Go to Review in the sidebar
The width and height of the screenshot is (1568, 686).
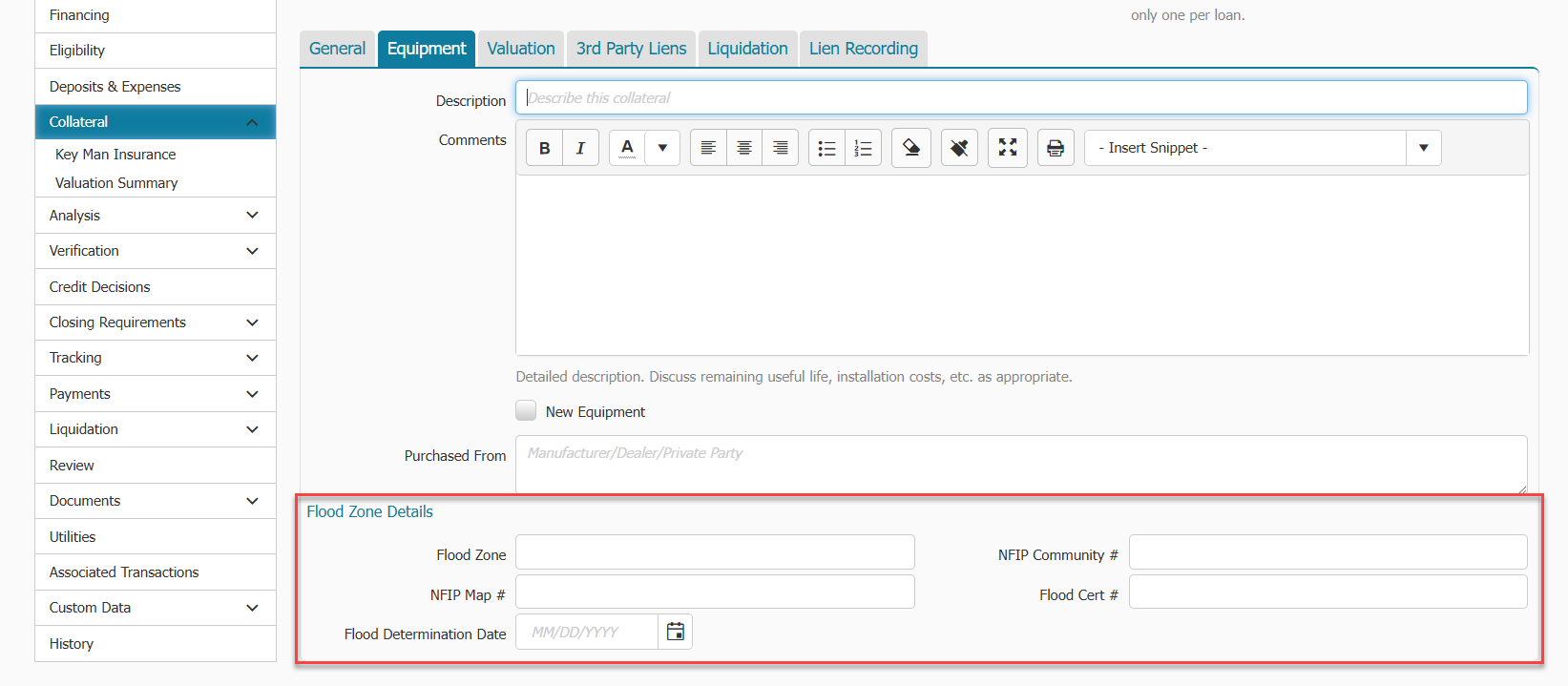(x=156, y=466)
